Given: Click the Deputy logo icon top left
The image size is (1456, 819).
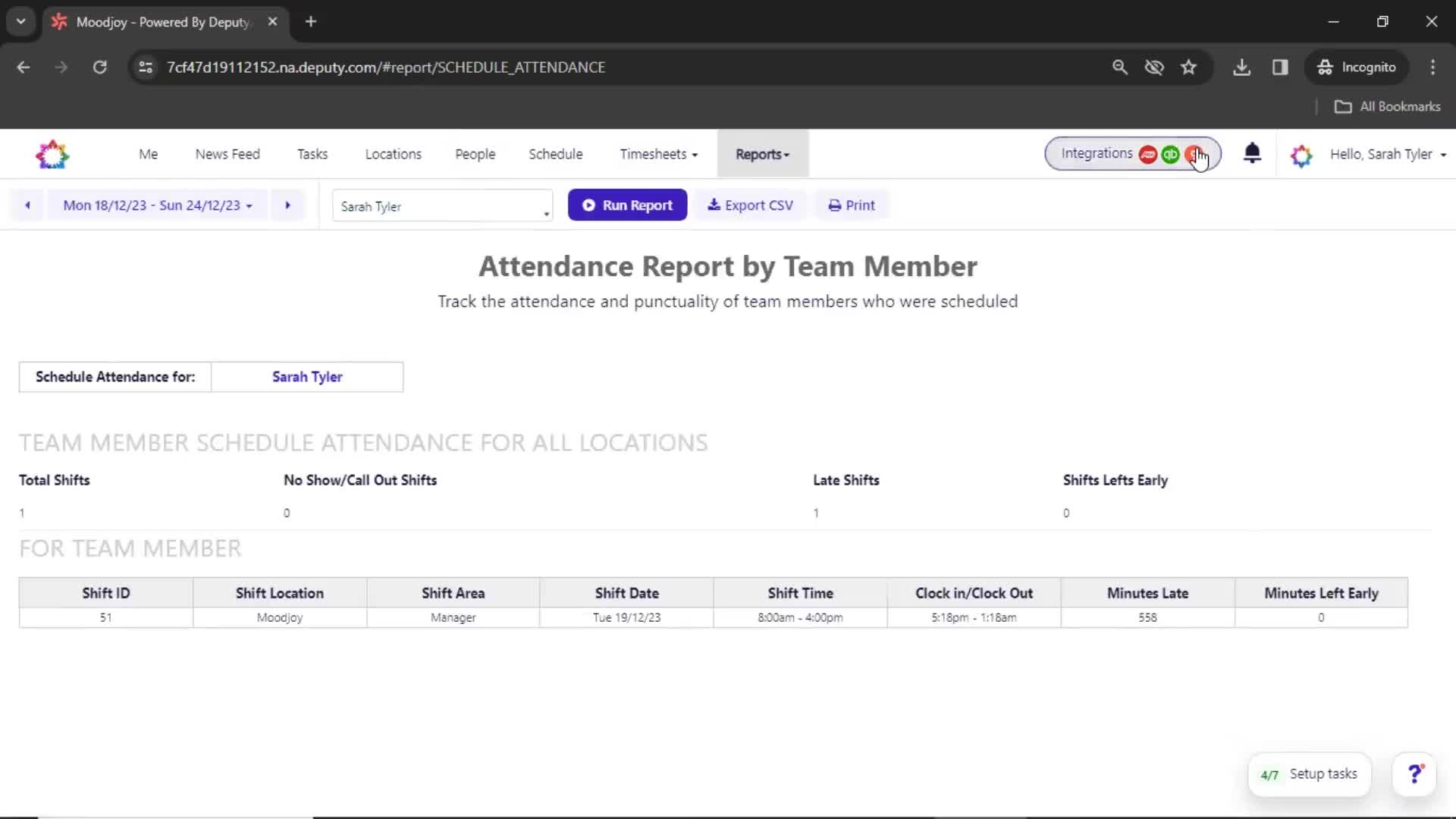Looking at the screenshot, I should point(52,154).
